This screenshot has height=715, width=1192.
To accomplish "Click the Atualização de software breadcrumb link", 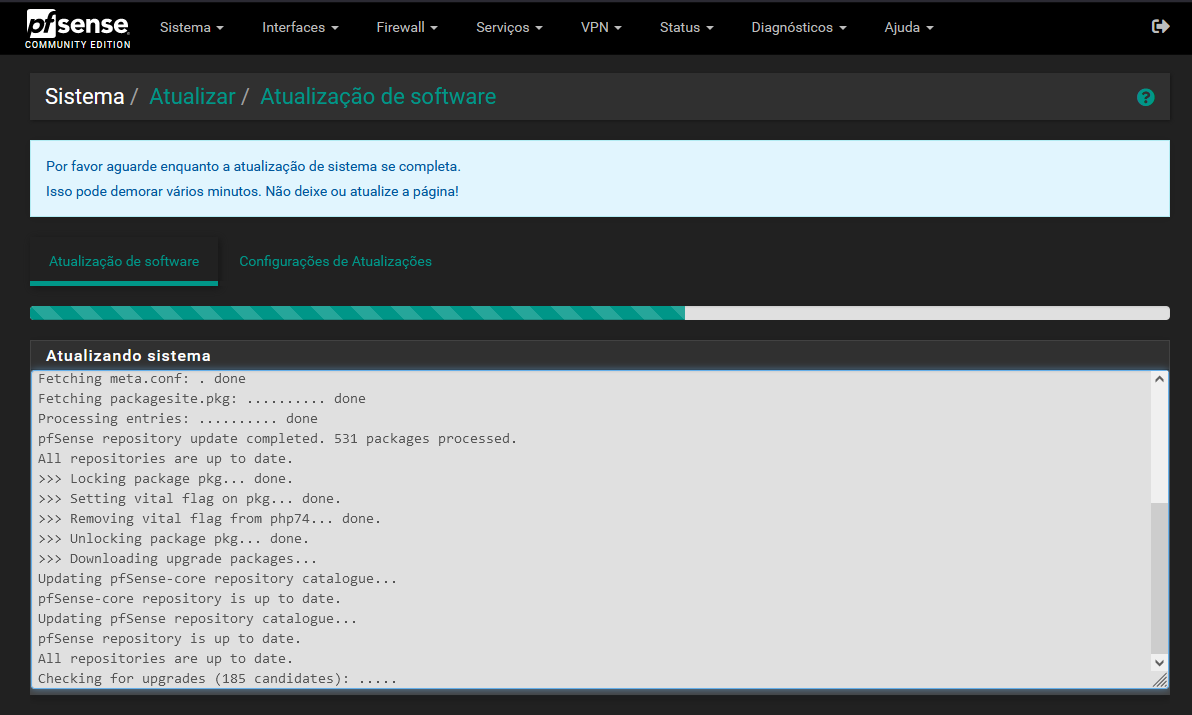I will coord(378,96).
